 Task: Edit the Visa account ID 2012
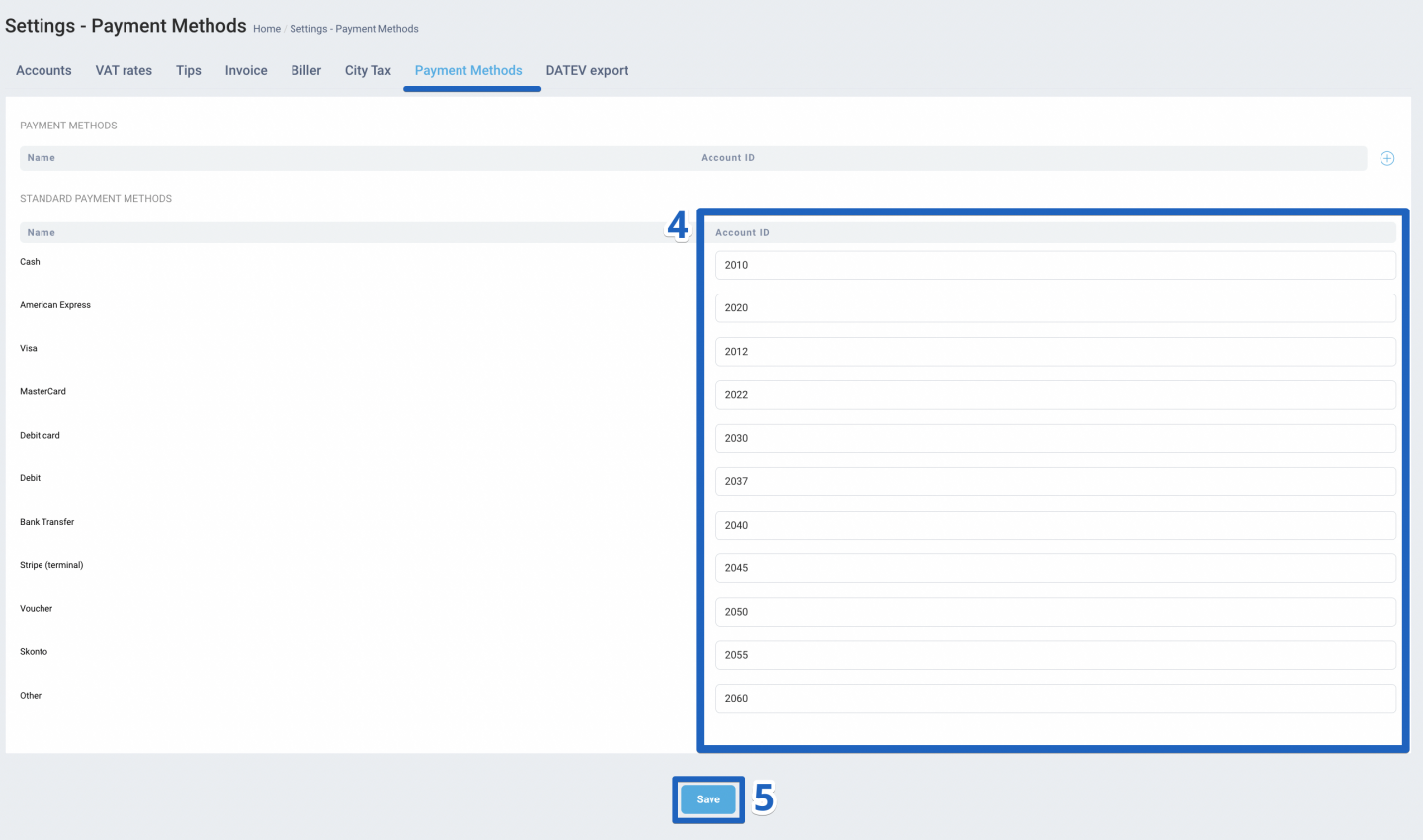click(1055, 352)
